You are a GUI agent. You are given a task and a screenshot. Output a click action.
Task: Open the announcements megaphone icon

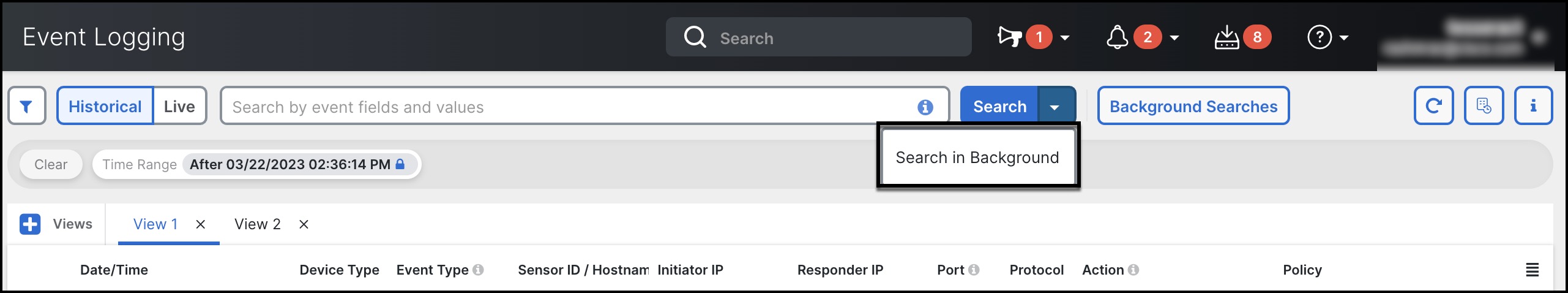coord(1009,37)
